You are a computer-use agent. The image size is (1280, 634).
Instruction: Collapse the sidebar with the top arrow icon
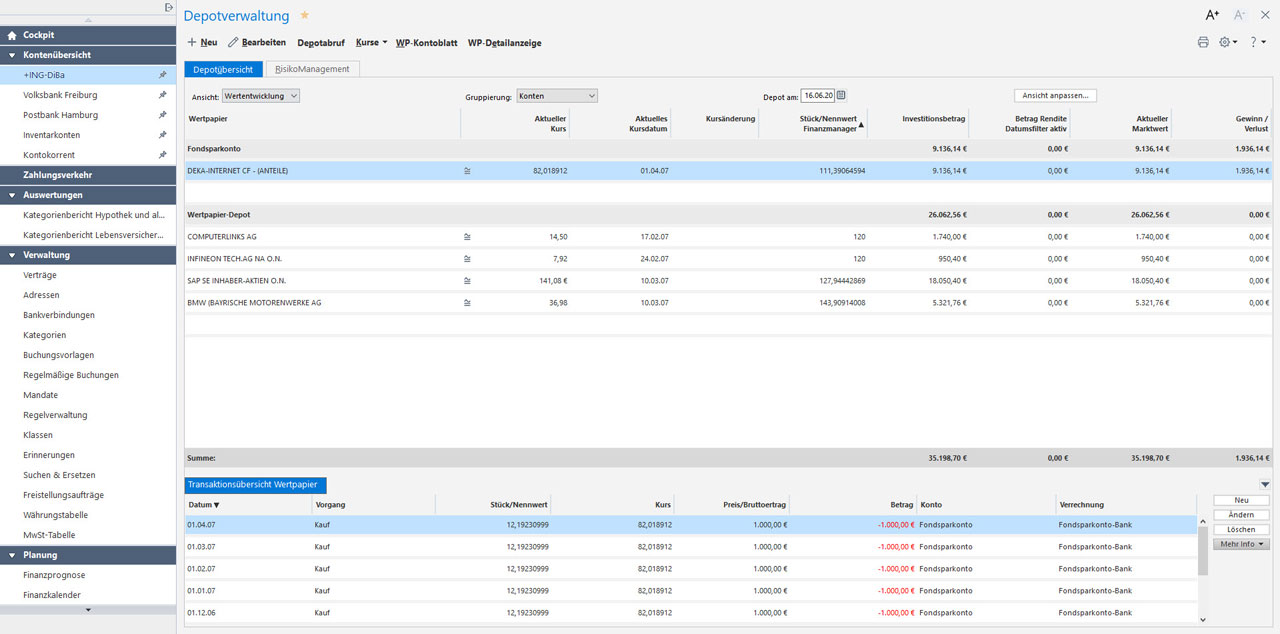tap(169, 7)
